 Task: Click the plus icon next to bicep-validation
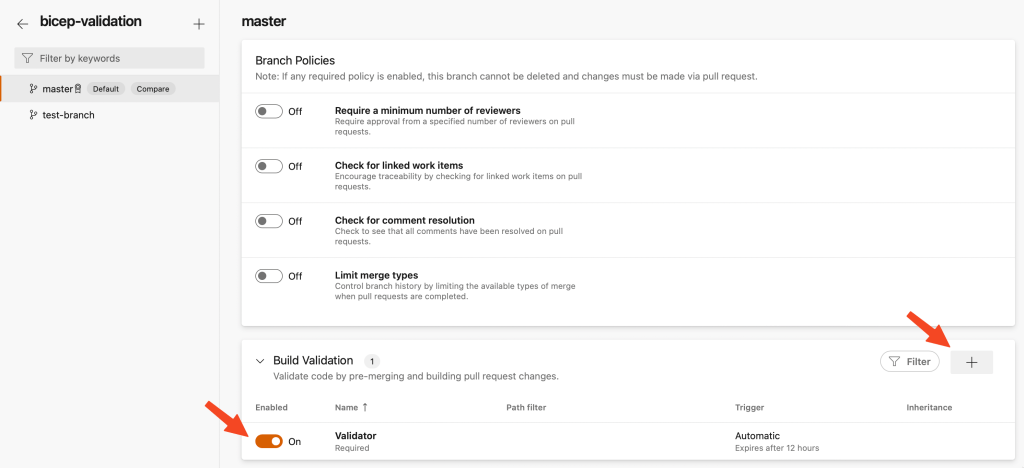click(198, 23)
